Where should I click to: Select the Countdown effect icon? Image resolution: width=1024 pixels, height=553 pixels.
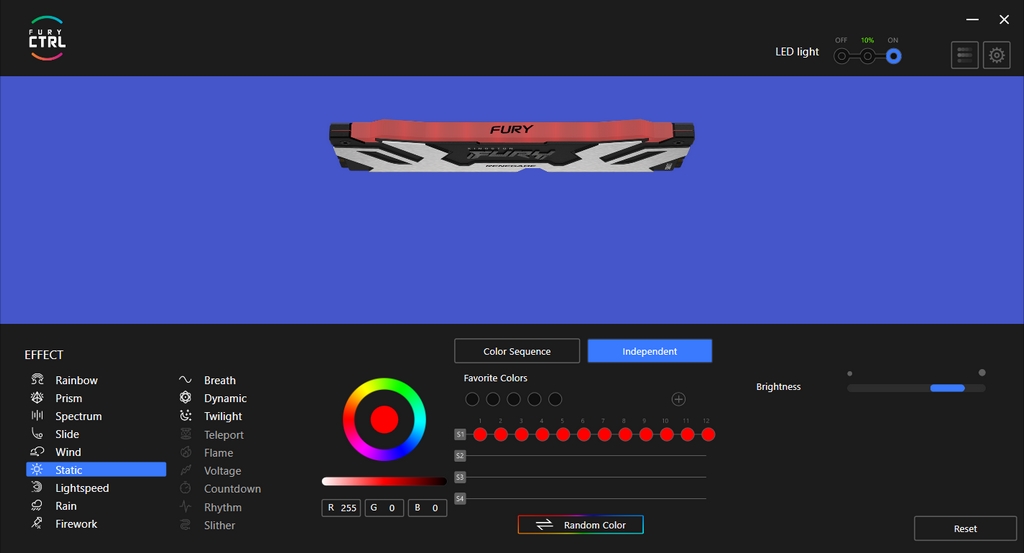click(185, 488)
